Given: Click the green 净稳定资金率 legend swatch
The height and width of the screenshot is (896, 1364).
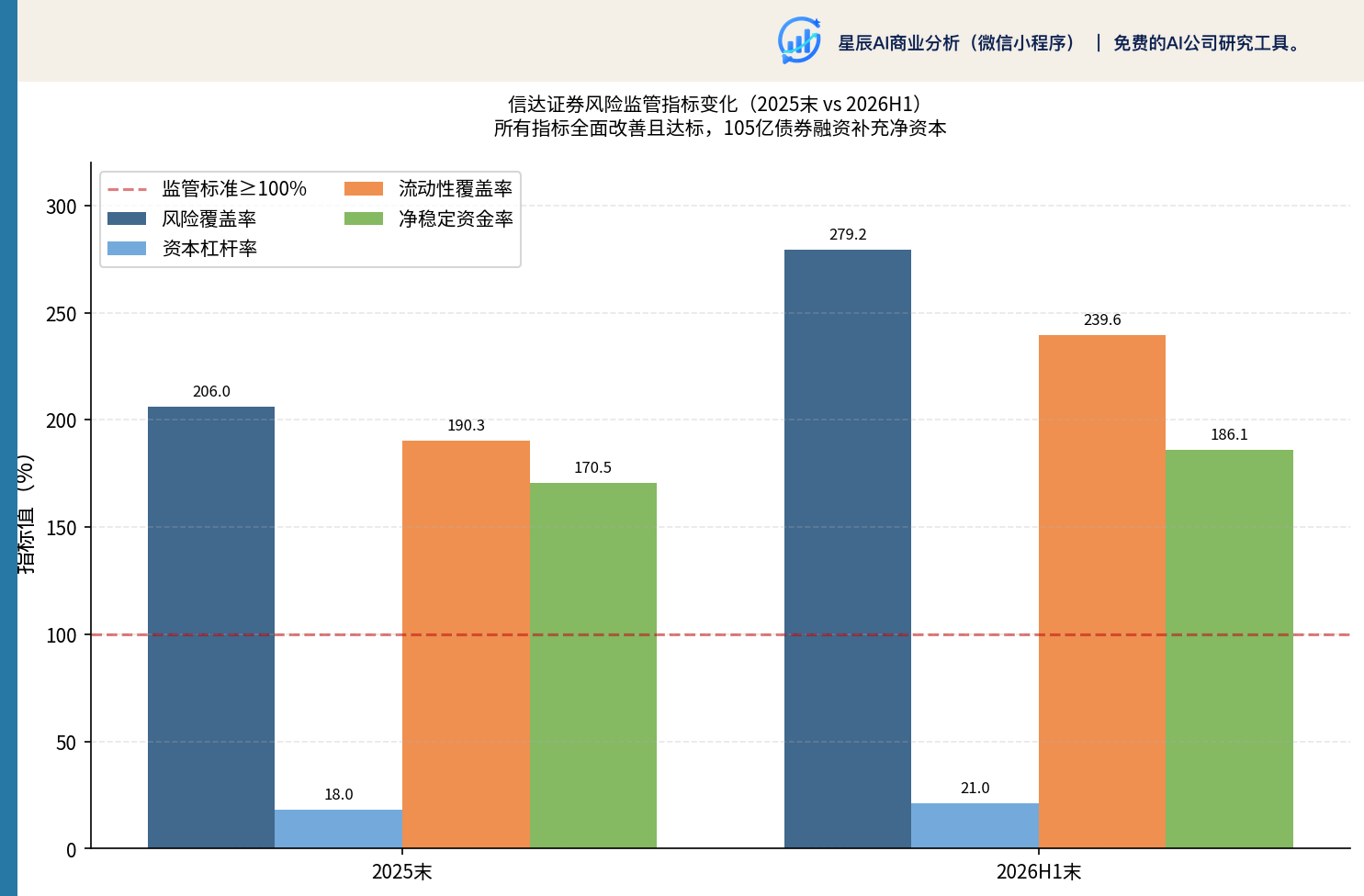Looking at the screenshot, I should coord(364,218).
